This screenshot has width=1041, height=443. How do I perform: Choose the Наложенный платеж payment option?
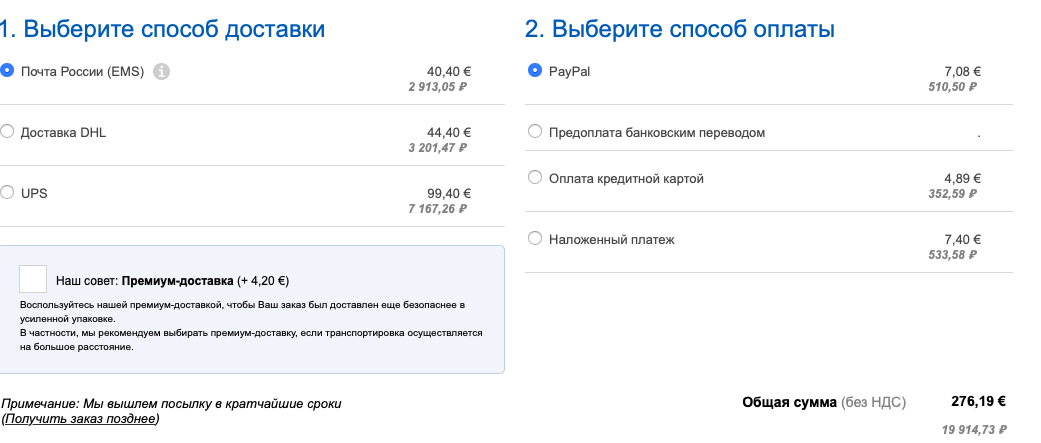click(x=535, y=238)
